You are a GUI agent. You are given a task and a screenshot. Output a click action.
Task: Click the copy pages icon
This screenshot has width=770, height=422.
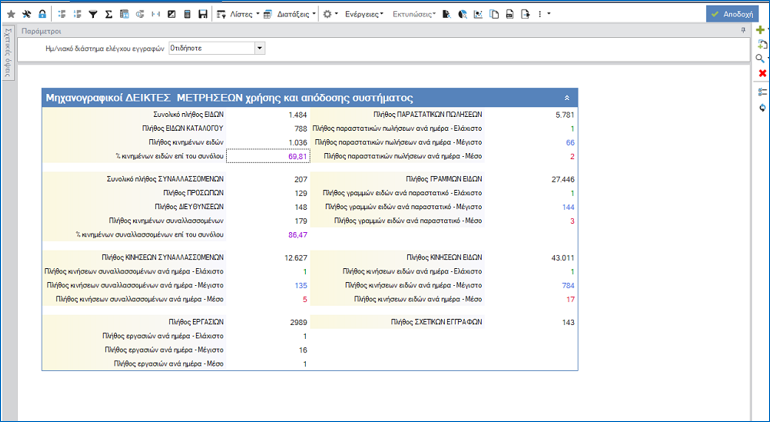coord(494,14)
